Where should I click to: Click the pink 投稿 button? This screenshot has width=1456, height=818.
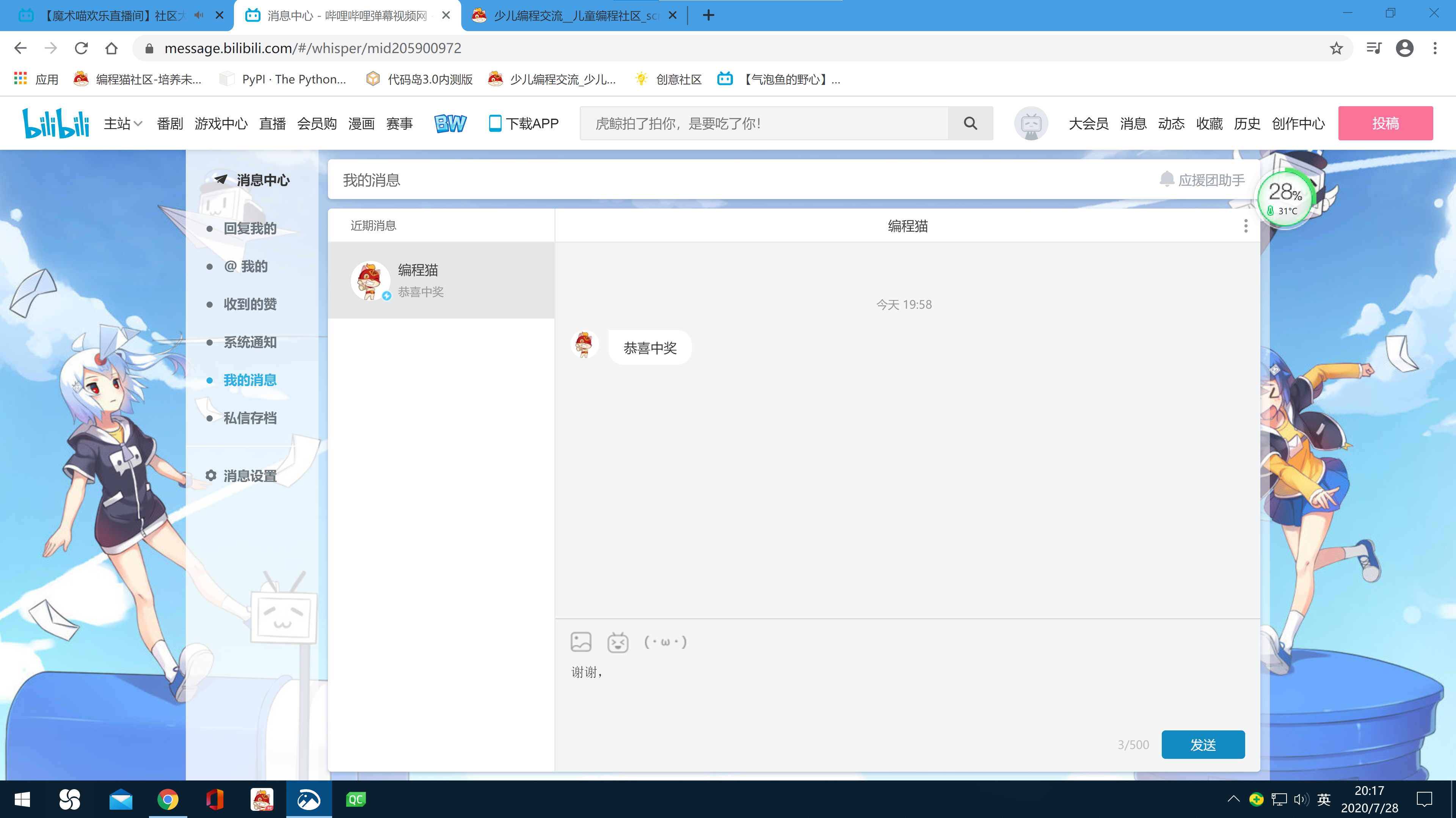click(1385, 123)
